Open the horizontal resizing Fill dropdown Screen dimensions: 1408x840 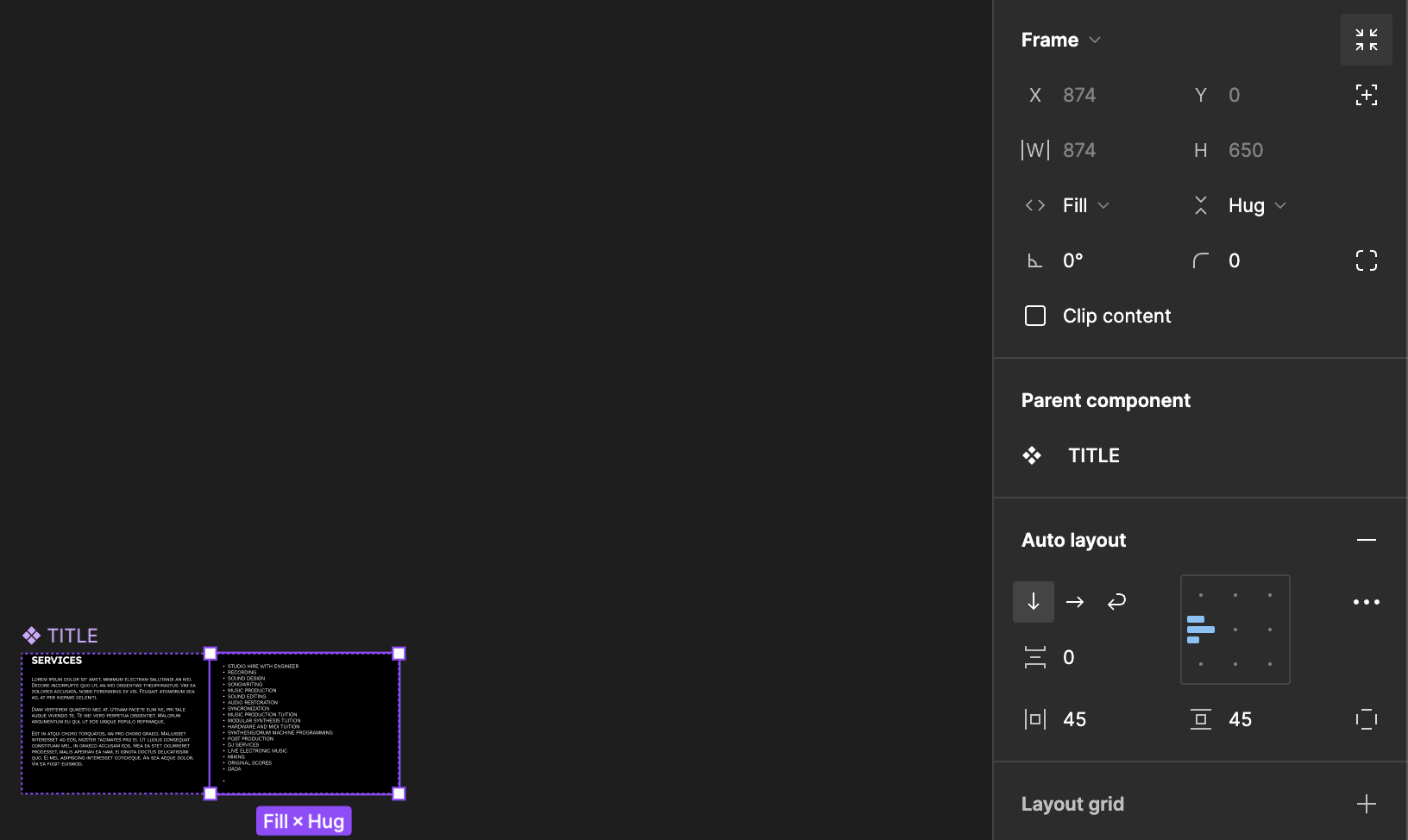click(x=1085, y=205)
